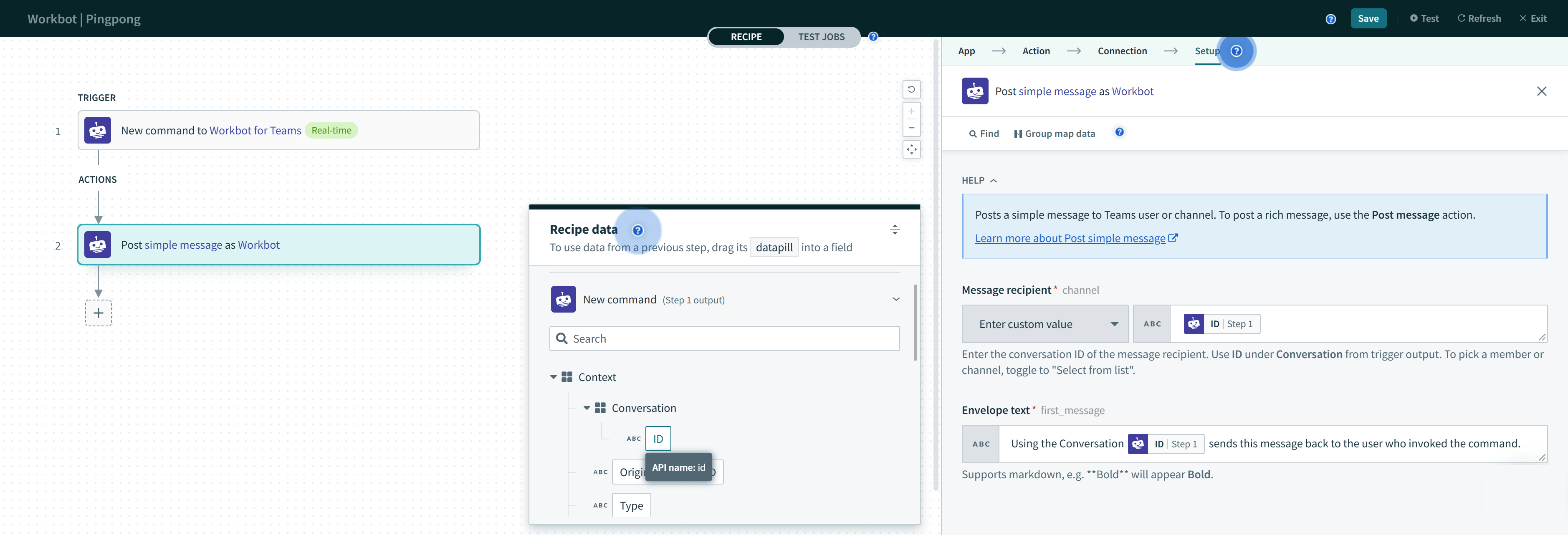The image size is (1568, 535).
Task: Collapse the Conversation node in Recipe data
Action: pos(587,408)
